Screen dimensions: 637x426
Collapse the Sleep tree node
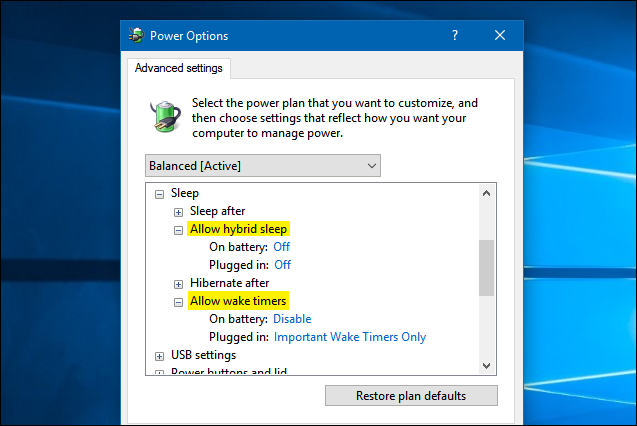160,193
